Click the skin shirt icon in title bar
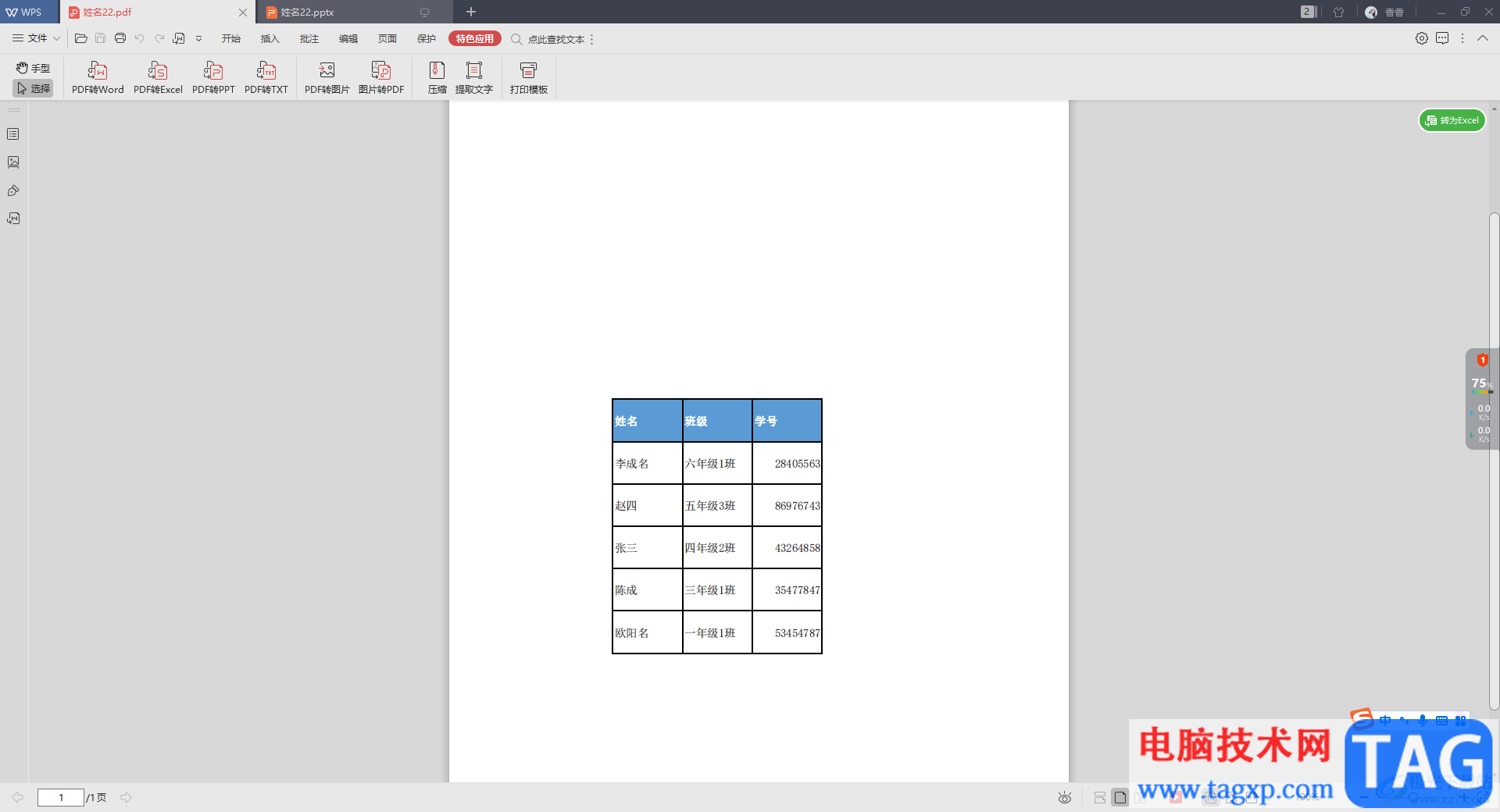 pos(1339,12)
